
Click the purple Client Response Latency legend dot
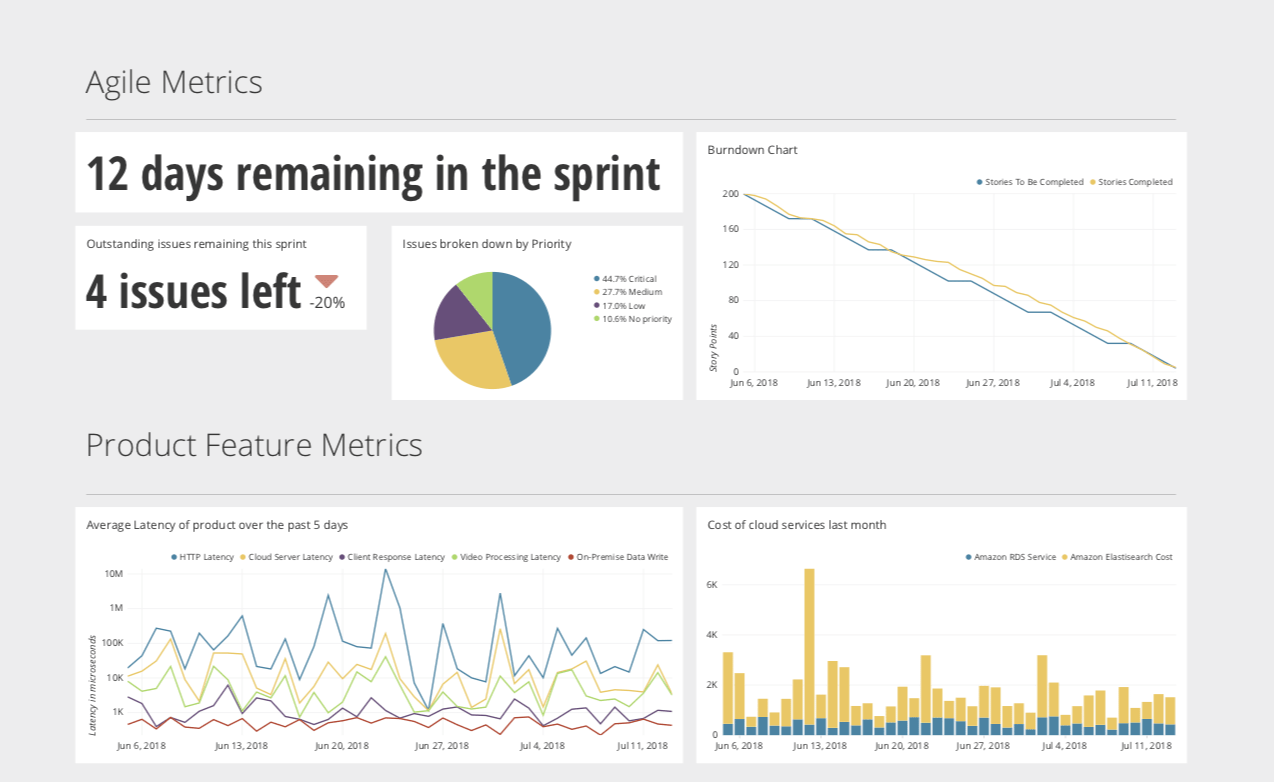[341, 557]
